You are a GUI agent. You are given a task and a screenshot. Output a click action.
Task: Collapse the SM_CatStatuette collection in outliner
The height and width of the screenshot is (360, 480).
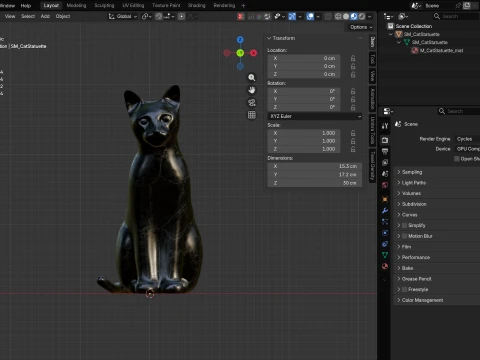(391, 34)
